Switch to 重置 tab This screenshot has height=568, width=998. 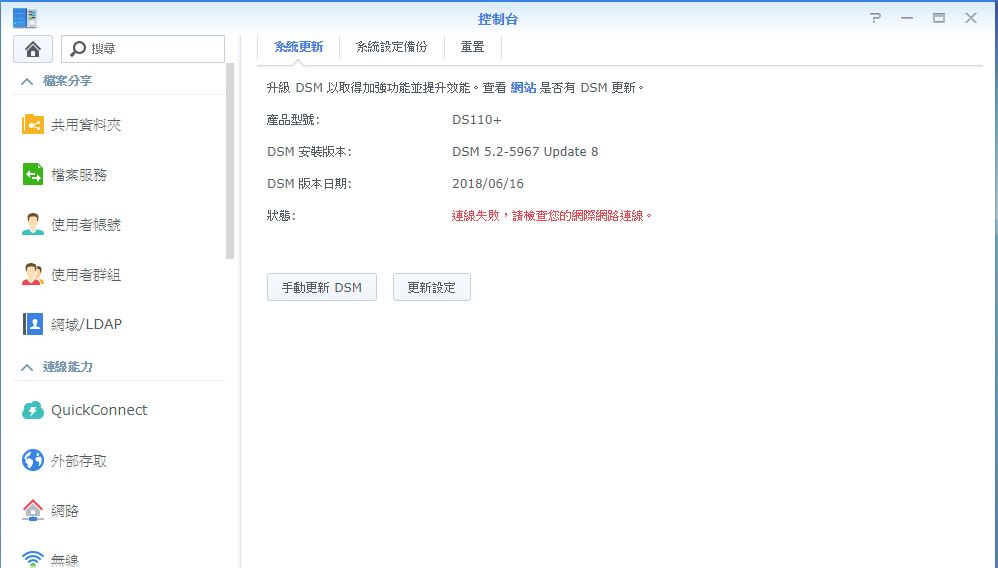point(472,47)
